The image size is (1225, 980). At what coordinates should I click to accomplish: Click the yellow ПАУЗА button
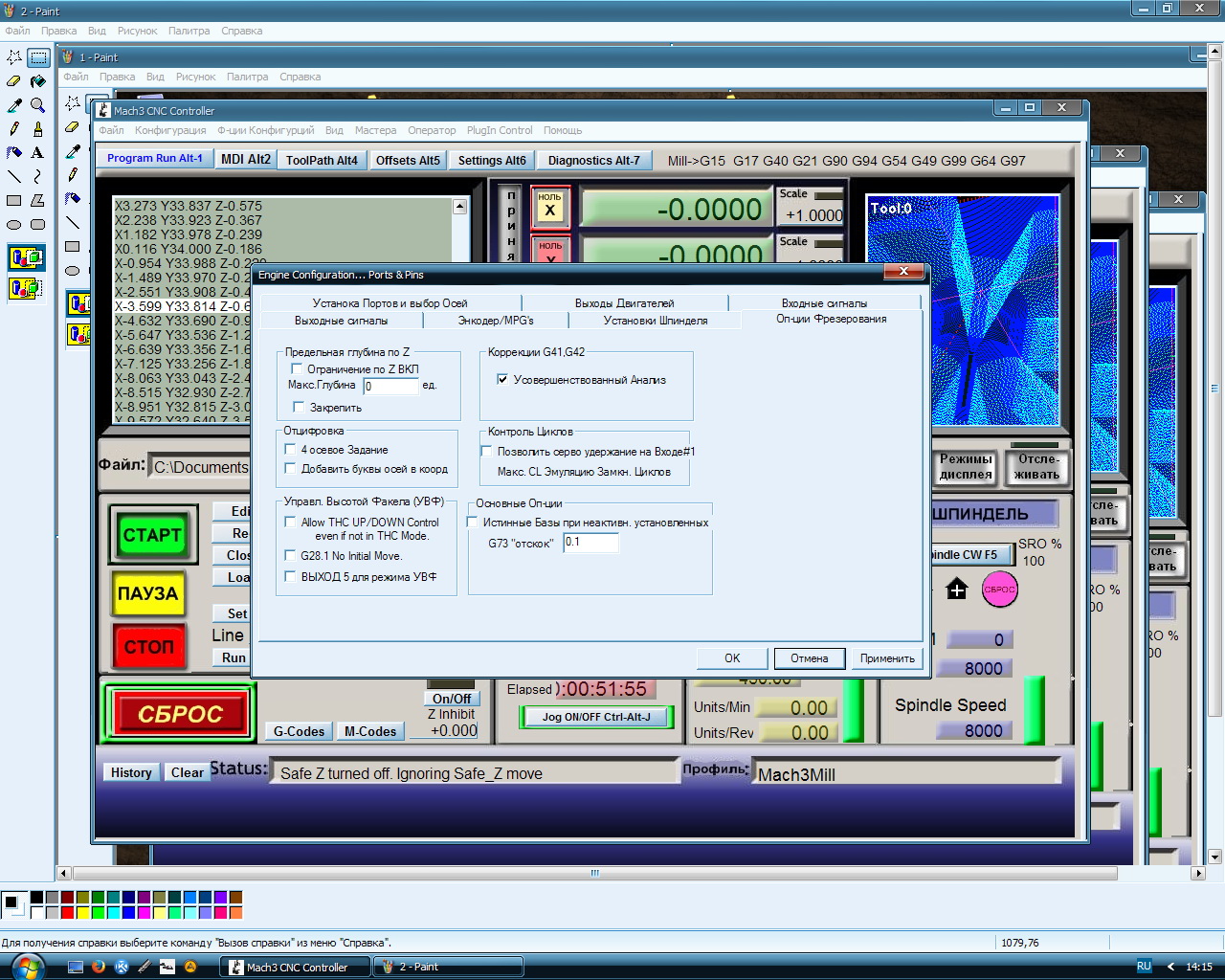pos(148,593)
